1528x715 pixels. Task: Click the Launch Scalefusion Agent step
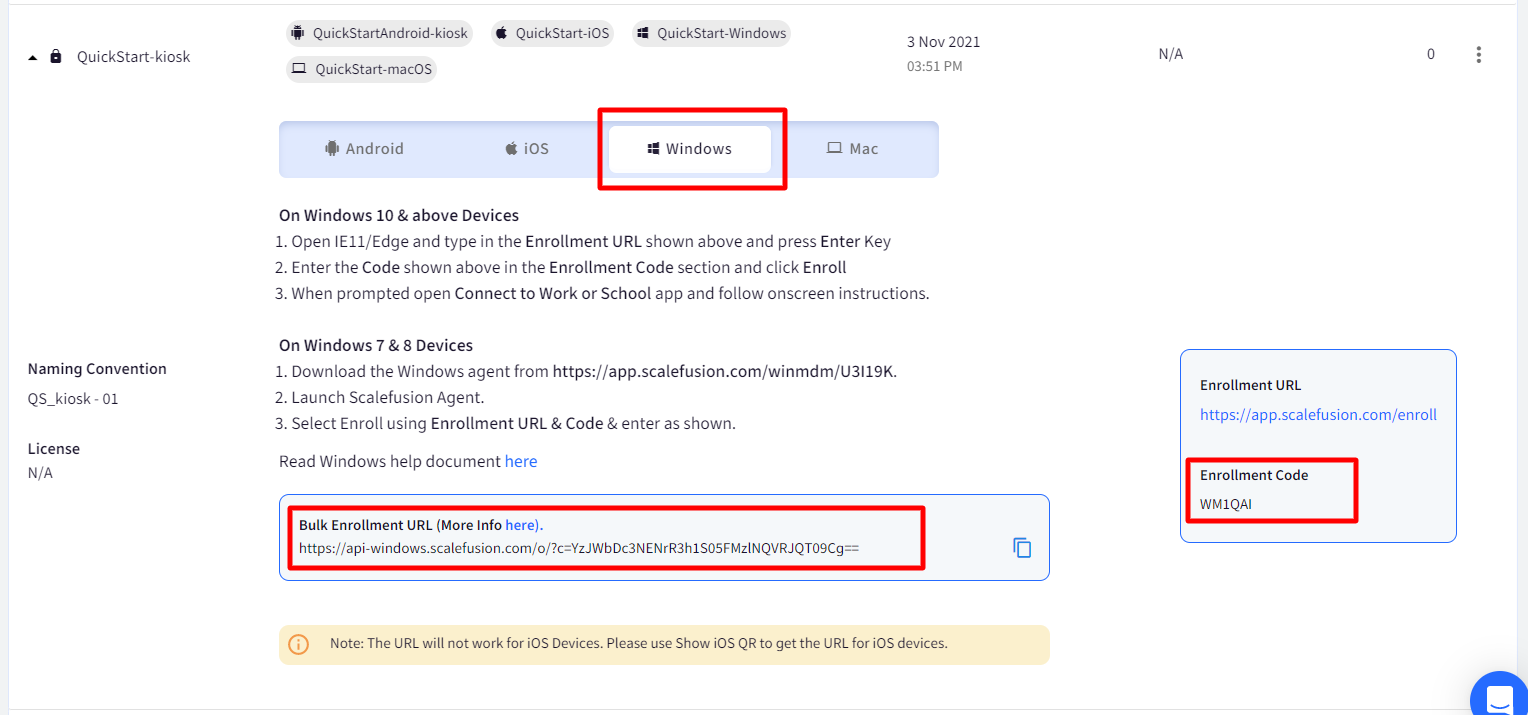point(387,398)
